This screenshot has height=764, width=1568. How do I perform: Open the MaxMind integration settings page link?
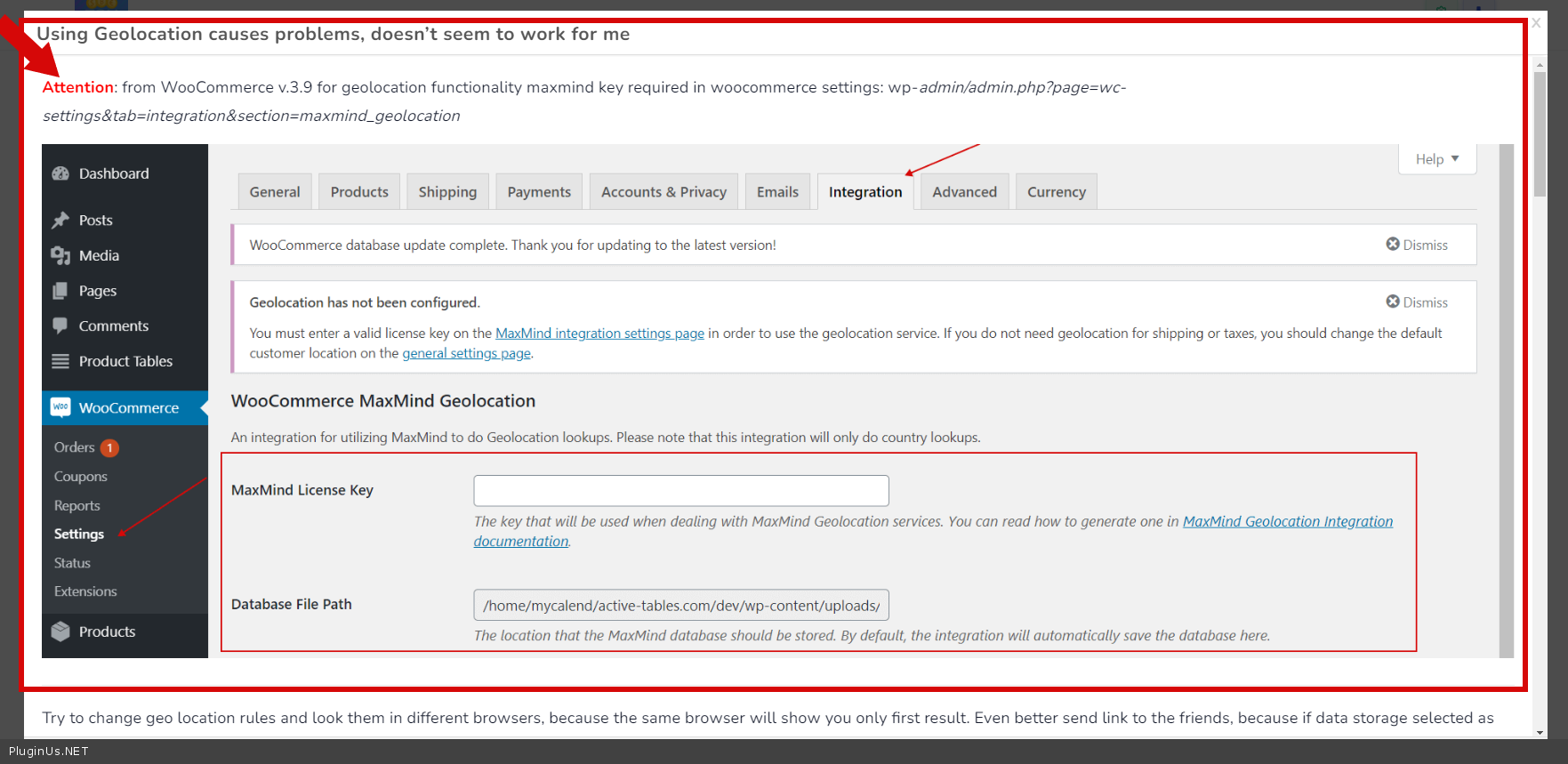point(599,334)
